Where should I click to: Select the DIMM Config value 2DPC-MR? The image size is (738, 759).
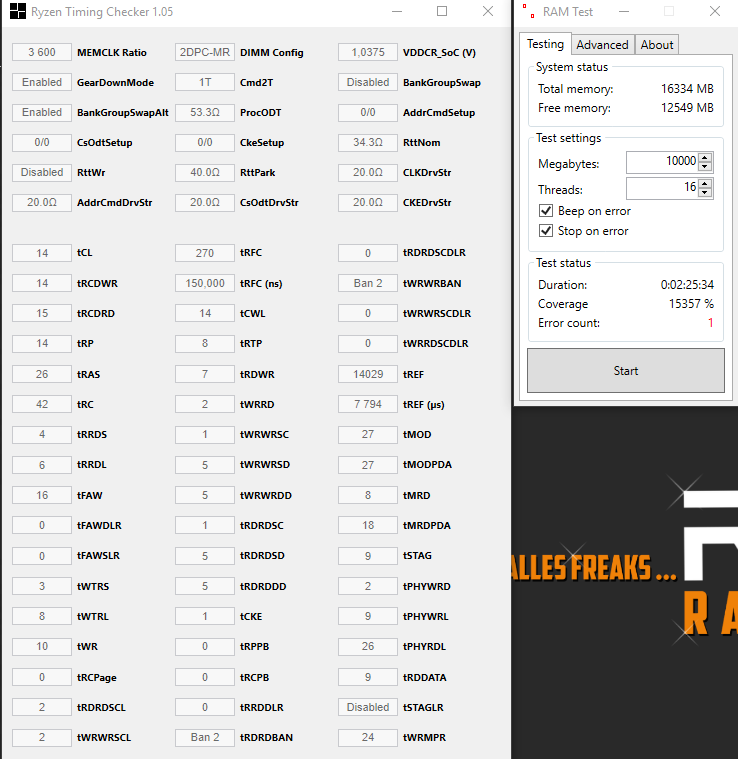click(205, 52)
